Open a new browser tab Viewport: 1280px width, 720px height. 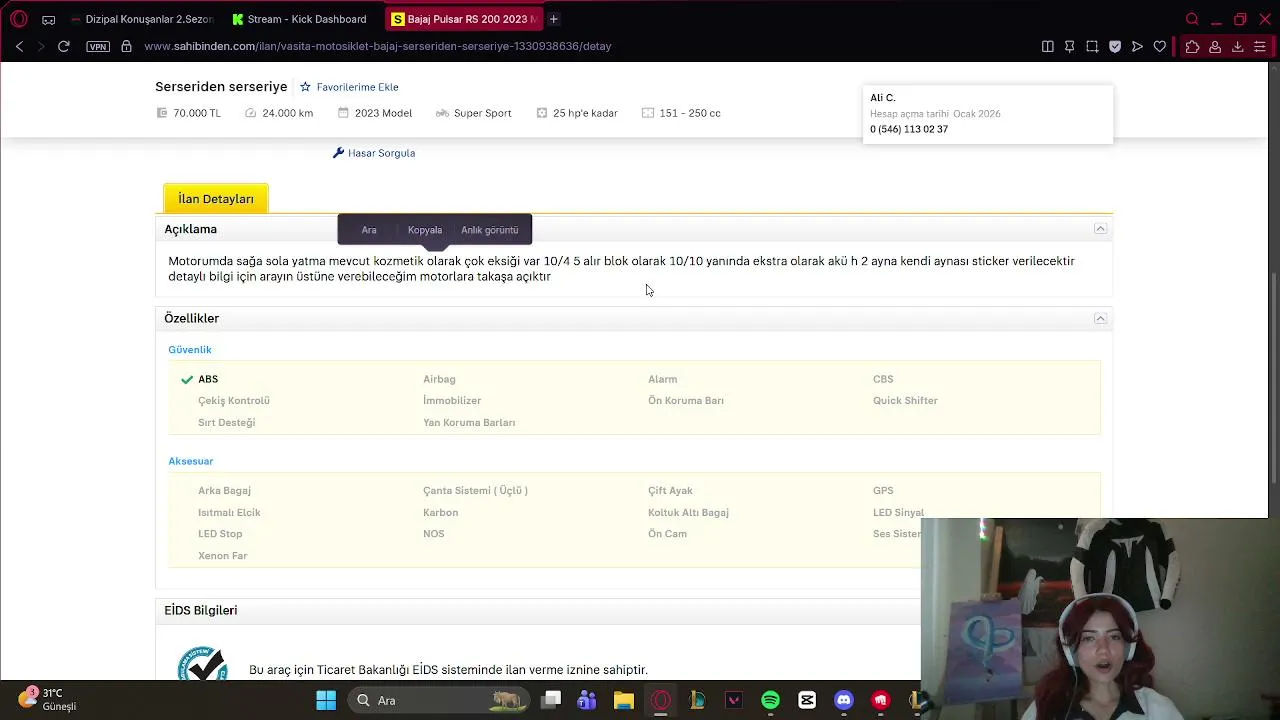(553, 19)
